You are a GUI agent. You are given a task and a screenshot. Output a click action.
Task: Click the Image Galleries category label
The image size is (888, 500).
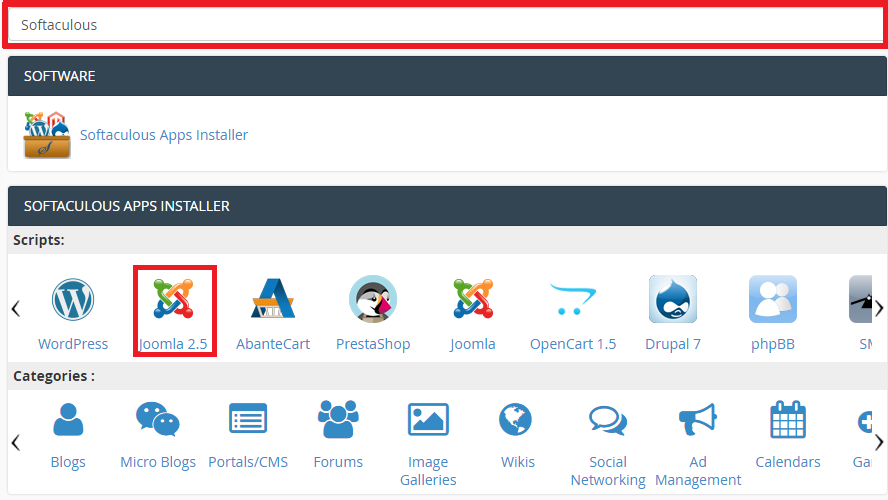[428, 471]
